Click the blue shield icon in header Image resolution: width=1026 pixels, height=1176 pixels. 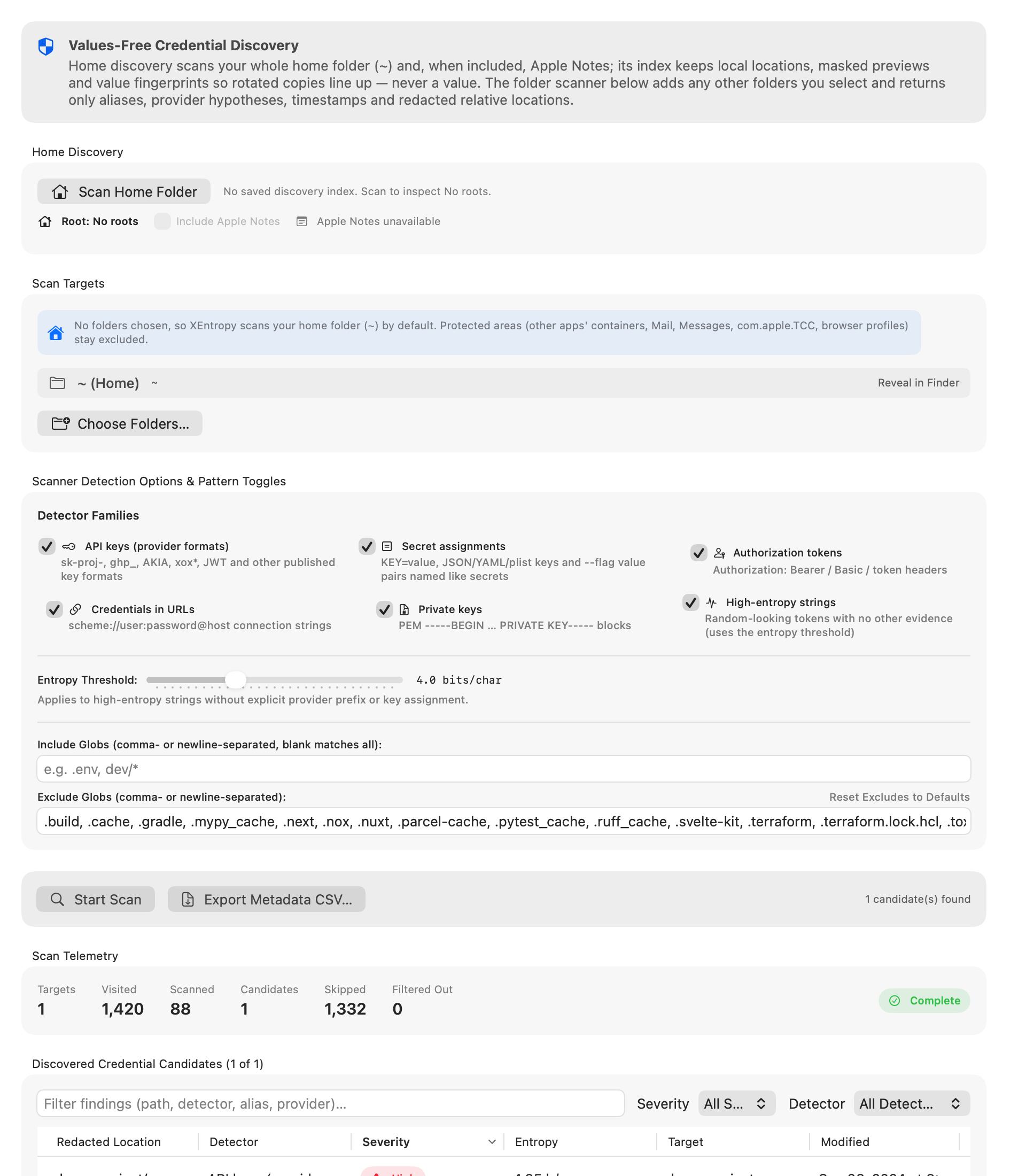click(x=46, y=46)
